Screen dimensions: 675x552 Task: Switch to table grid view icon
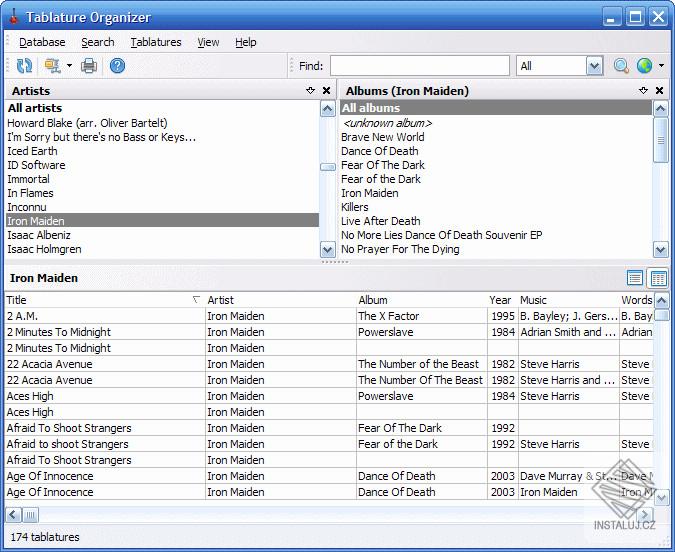(658, 278)
